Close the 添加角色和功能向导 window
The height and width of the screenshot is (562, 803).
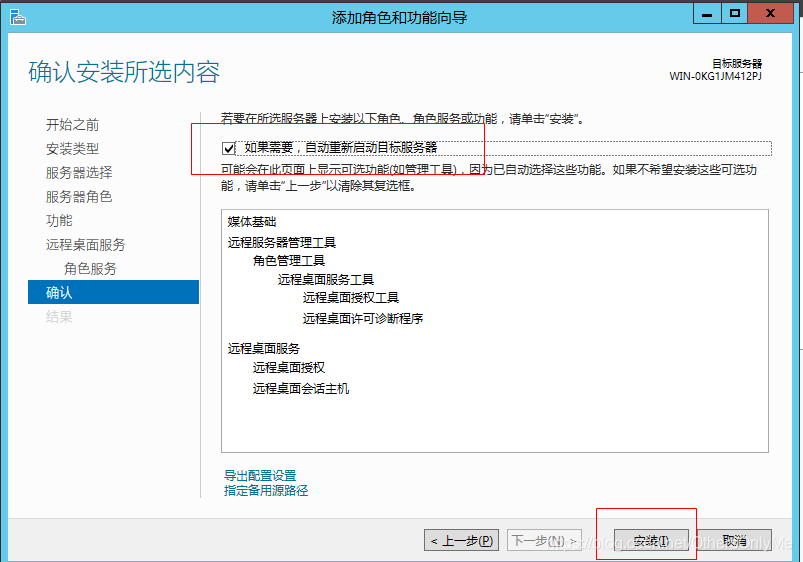pos(770,13)
